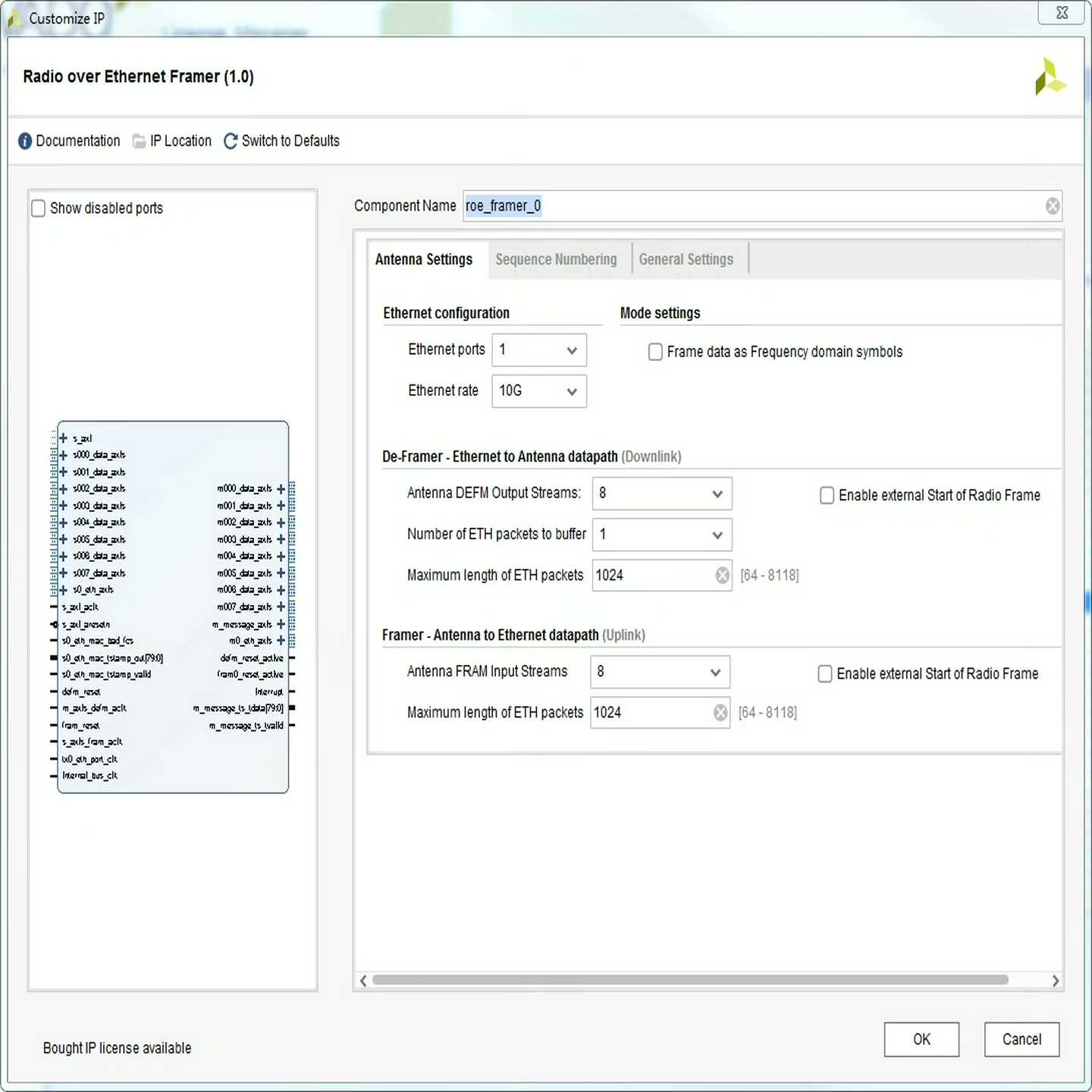The width and height of the screenshot is (1092, 1092).
Task: Click the fram_reset port label
Action: coord(80,725)
